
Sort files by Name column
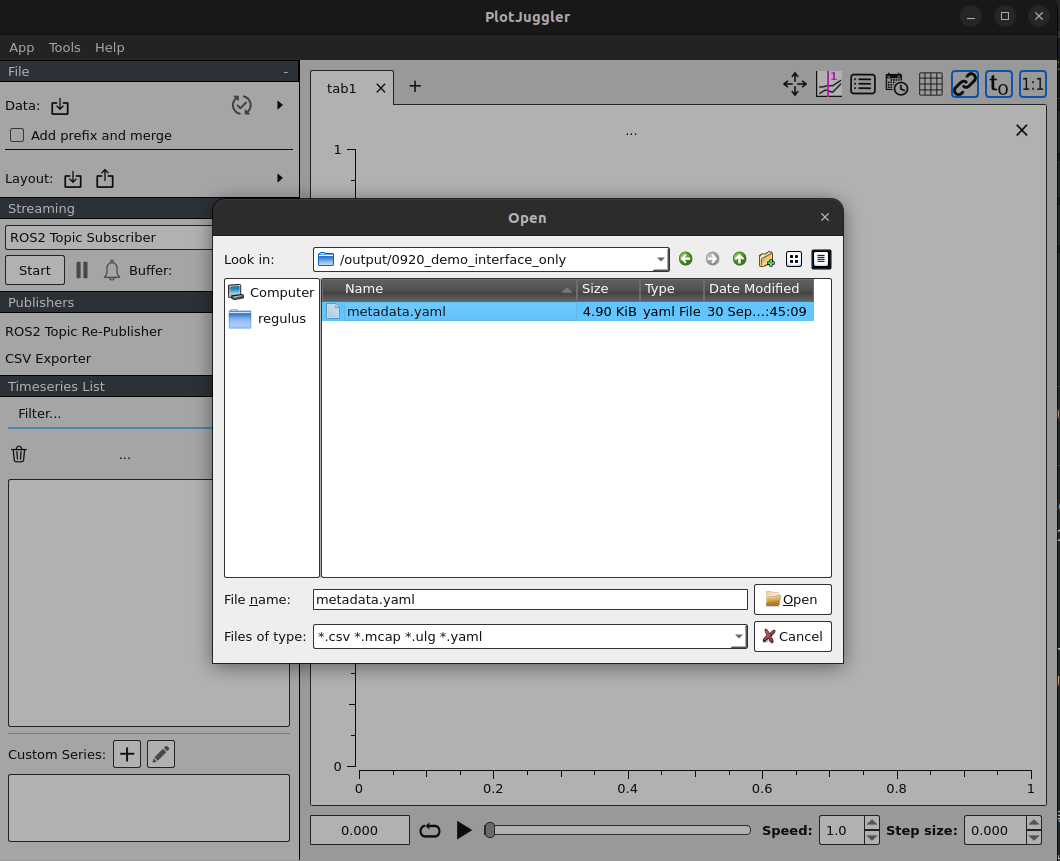(450, 289)
